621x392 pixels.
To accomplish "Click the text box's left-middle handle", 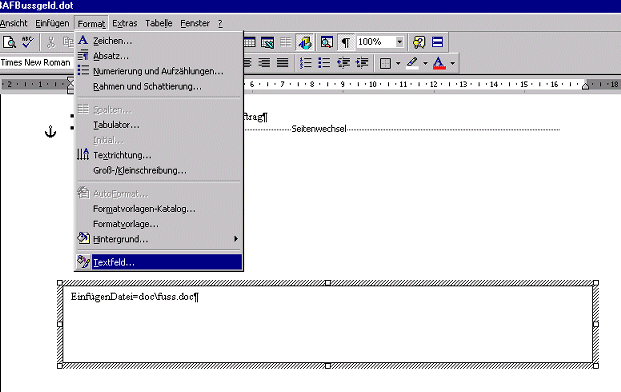I will pyautogui.click(x=60, y=324).
